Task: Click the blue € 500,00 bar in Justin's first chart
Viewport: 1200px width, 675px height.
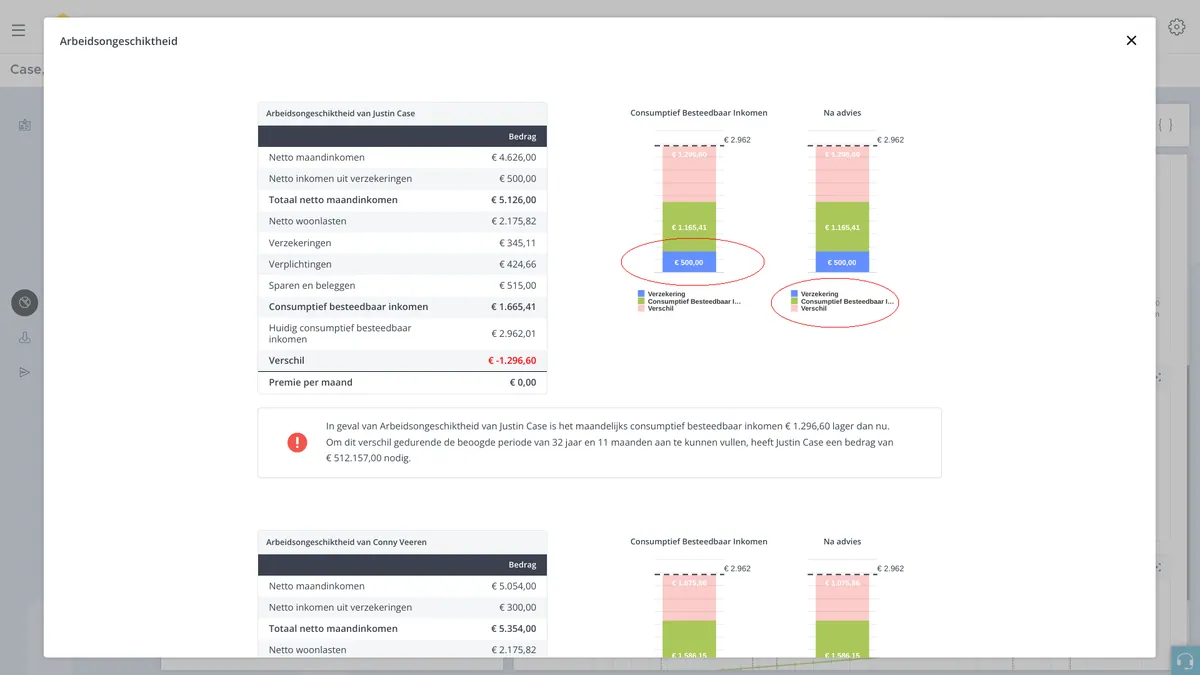Action: [689, 262]
